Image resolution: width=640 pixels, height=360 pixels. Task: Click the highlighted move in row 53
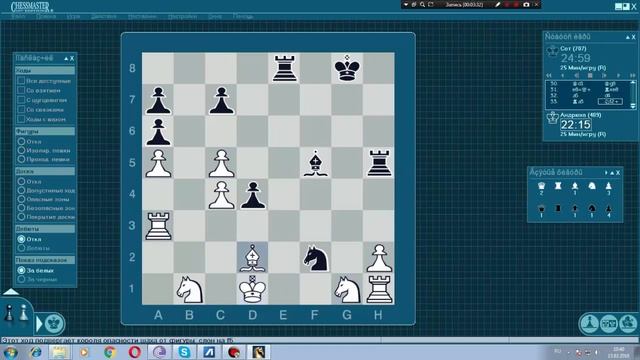610,101
